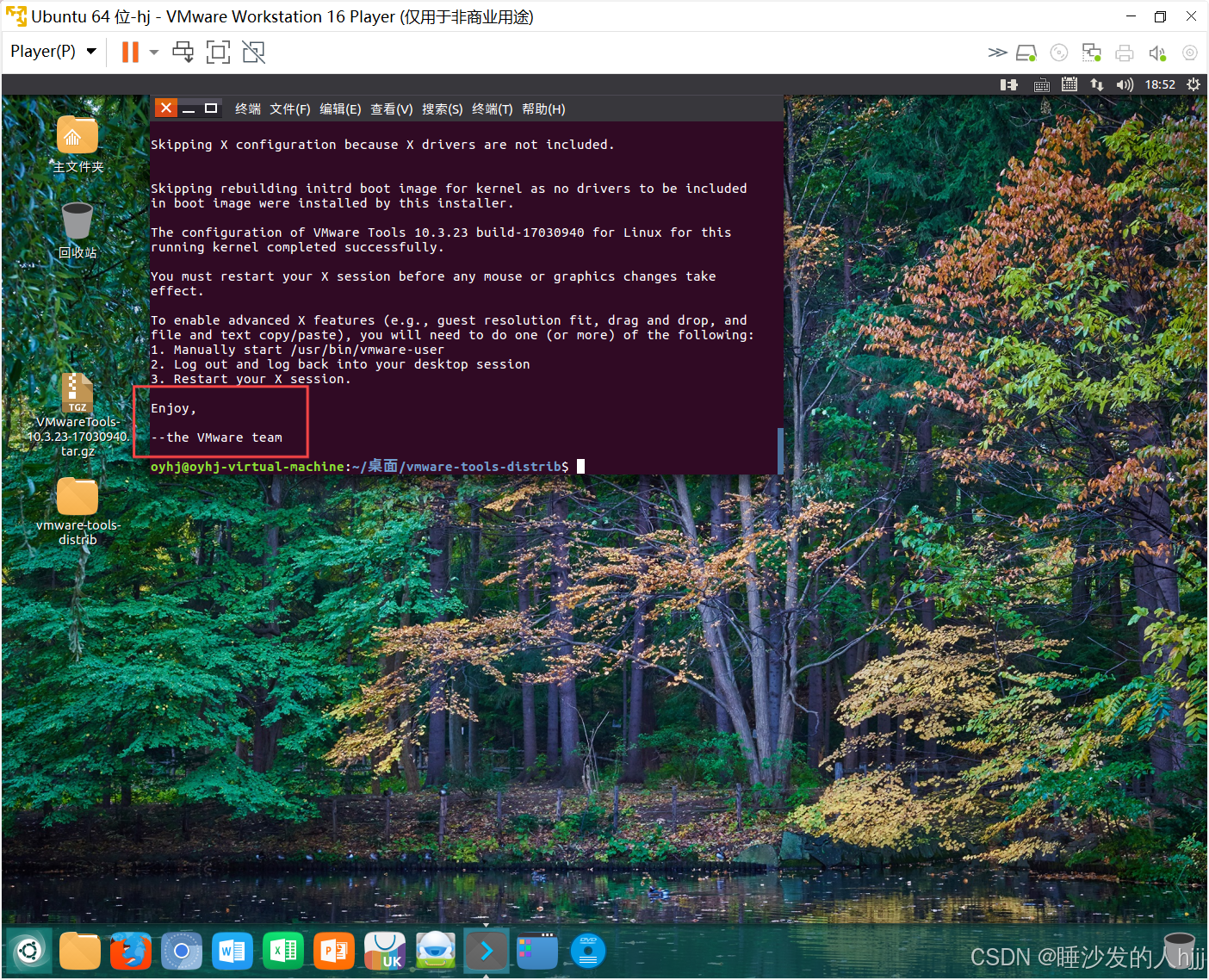Open the Excel-style spreadsheet app in dock
The height and width of the screenshot is (980, 1209).
283,951
